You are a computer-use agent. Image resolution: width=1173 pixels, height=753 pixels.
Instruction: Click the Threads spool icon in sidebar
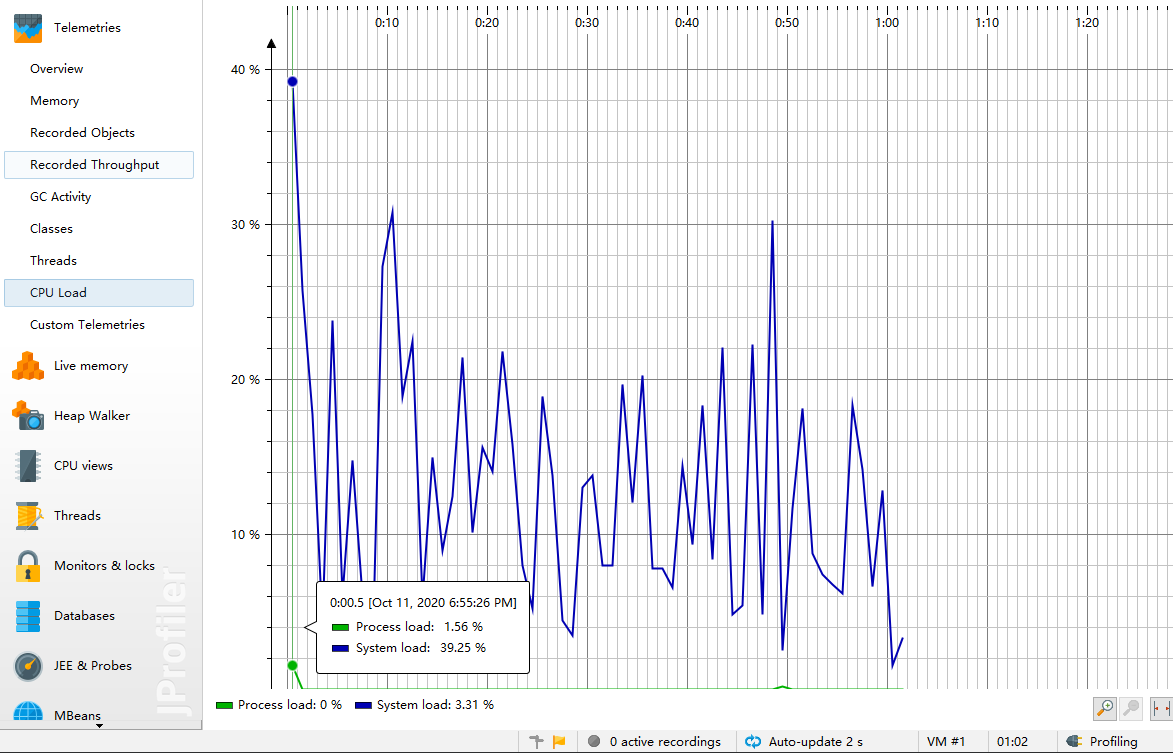[x=28, y=516]
